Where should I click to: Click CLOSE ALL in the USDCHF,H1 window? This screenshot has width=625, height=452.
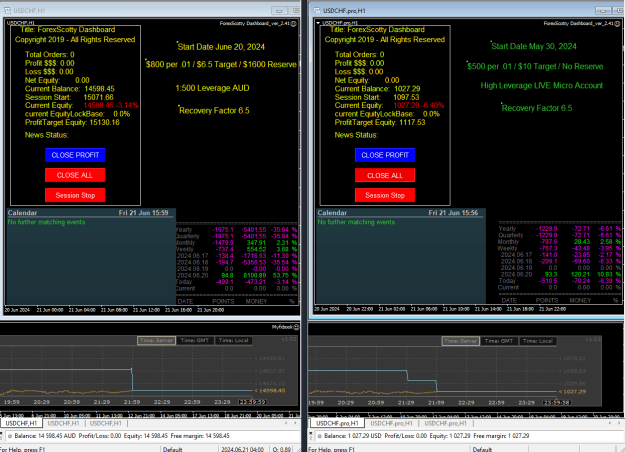point(75,175)
